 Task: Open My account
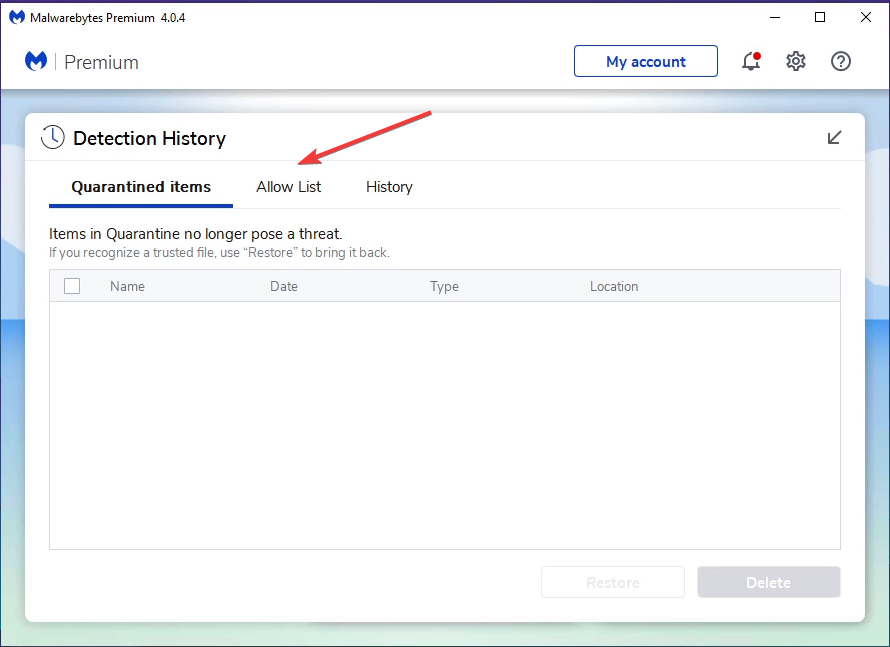[646, 61]
